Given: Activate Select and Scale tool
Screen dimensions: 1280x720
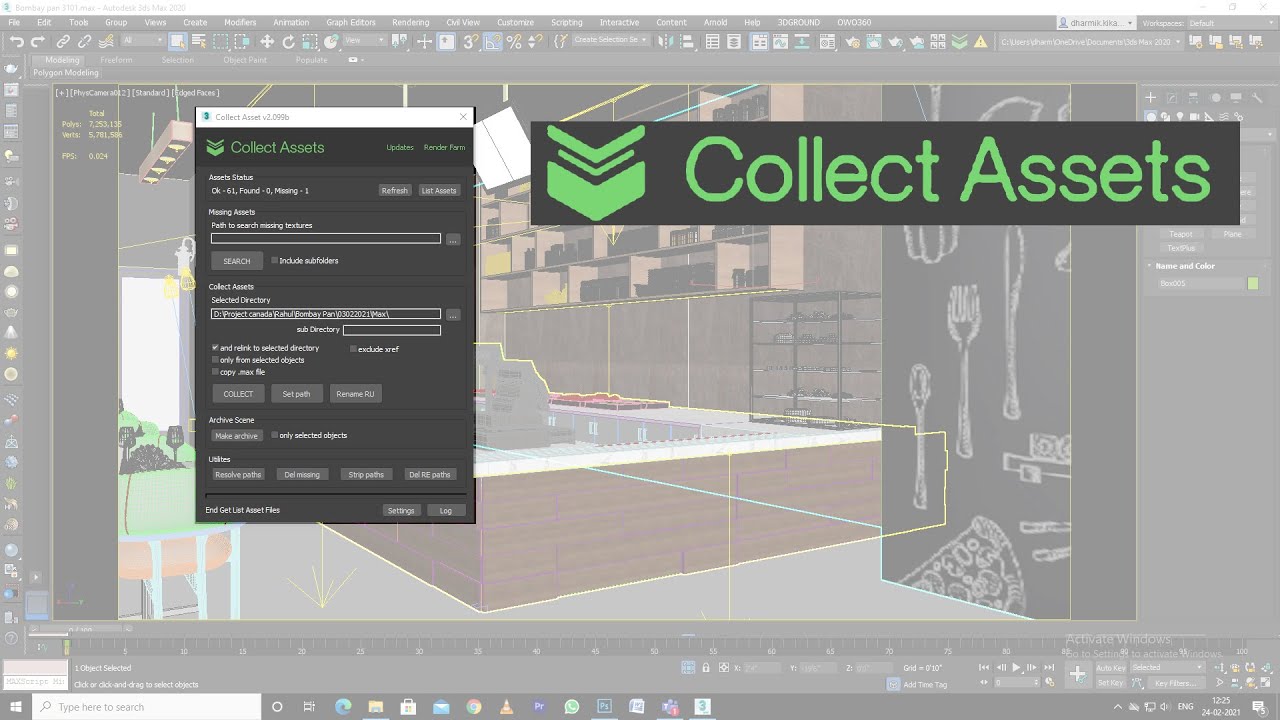Looking at the screenshot, I should point(309,41).
